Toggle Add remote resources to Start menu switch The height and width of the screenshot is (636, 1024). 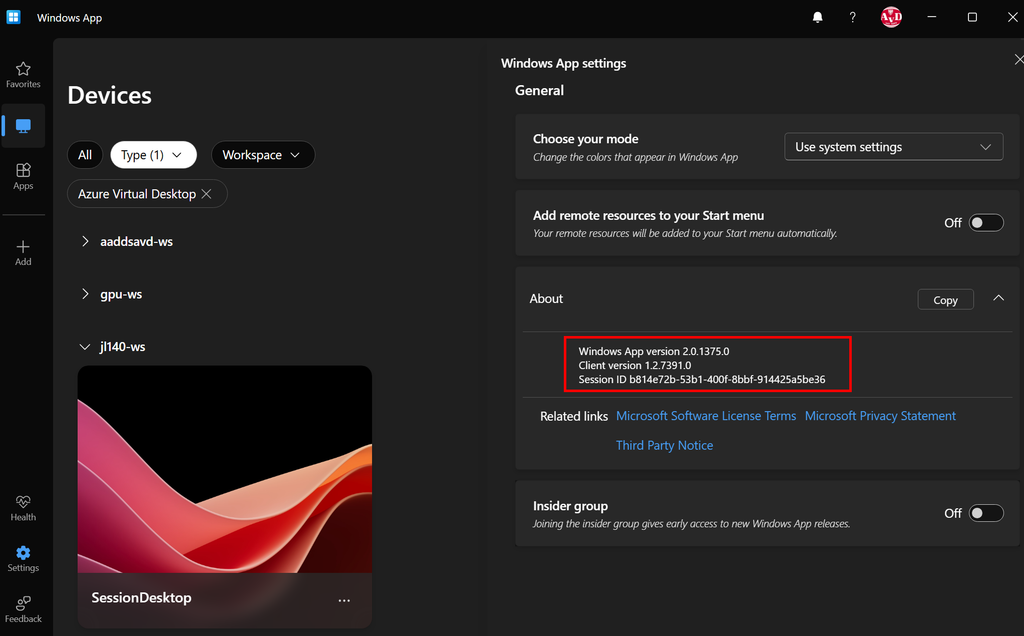[x=985, y=223]
